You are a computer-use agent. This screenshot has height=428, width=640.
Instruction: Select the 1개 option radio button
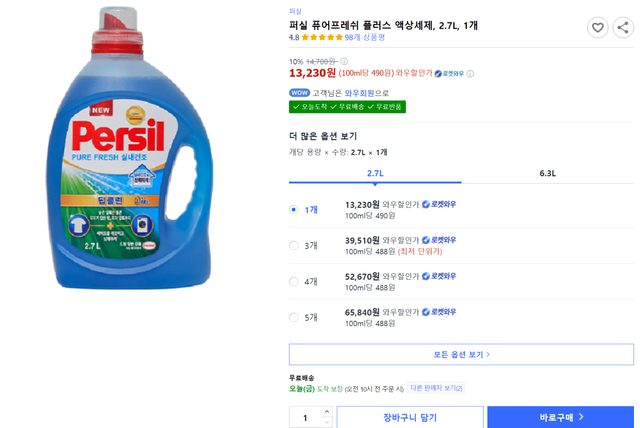point(293,210)
